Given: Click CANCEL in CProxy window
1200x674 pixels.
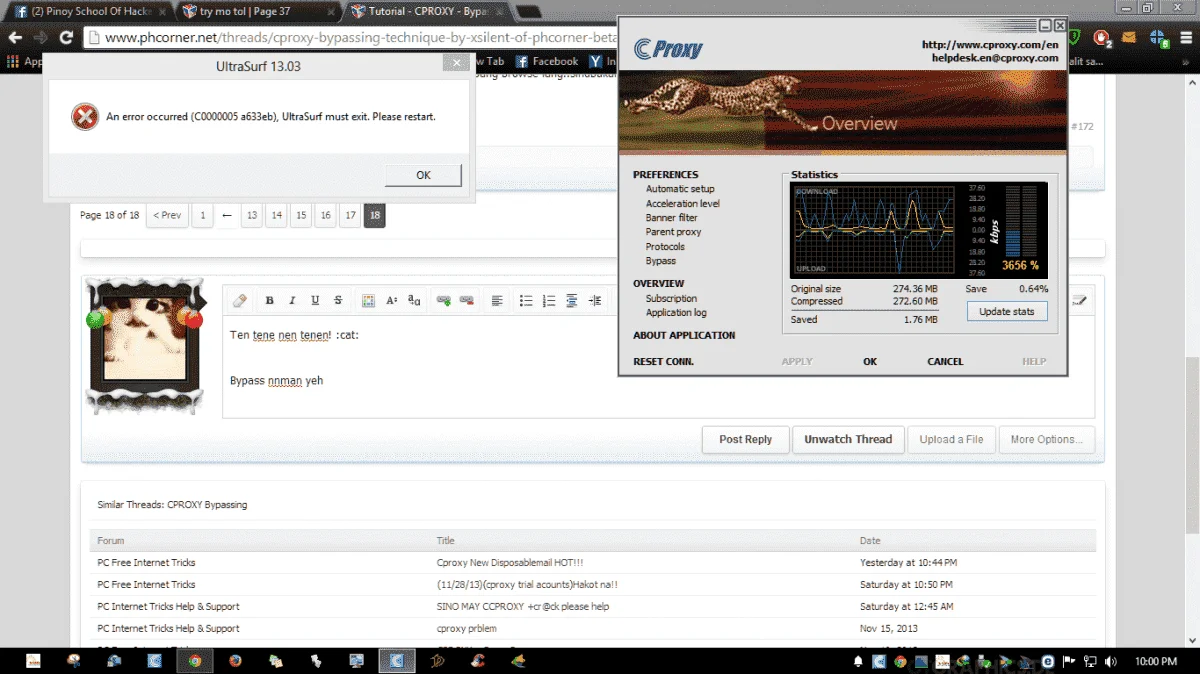Looking at the screenshot, I should pyautogui.click(x=945, y=361).
